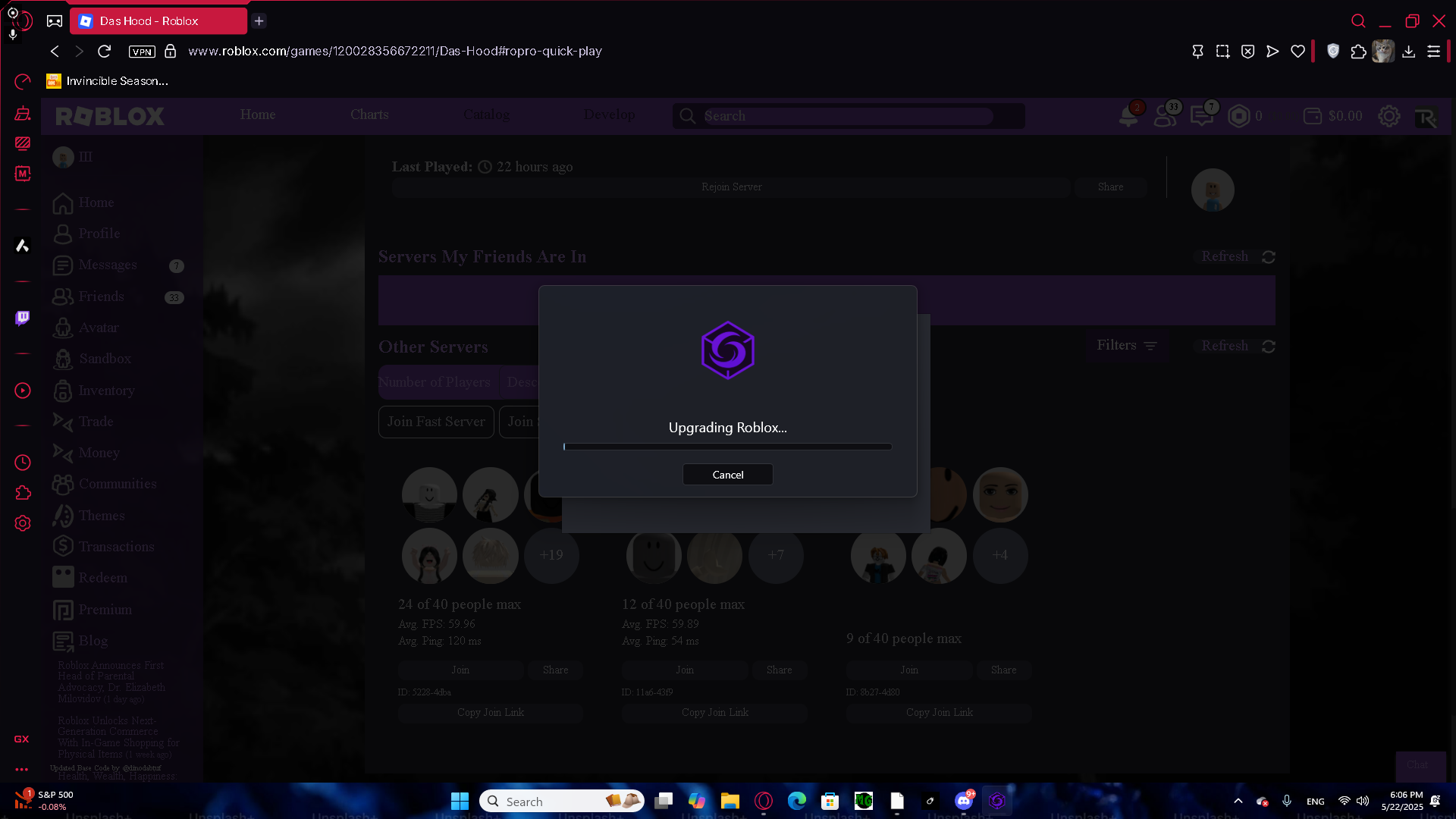Open Roblox settings gear icon
1456x819 pixels.
pos(1389,116)
